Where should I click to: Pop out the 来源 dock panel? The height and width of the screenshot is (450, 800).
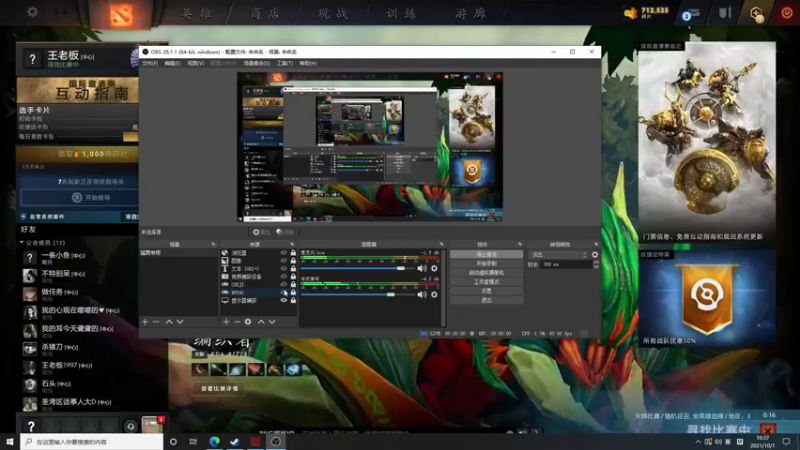coord(292,244)
